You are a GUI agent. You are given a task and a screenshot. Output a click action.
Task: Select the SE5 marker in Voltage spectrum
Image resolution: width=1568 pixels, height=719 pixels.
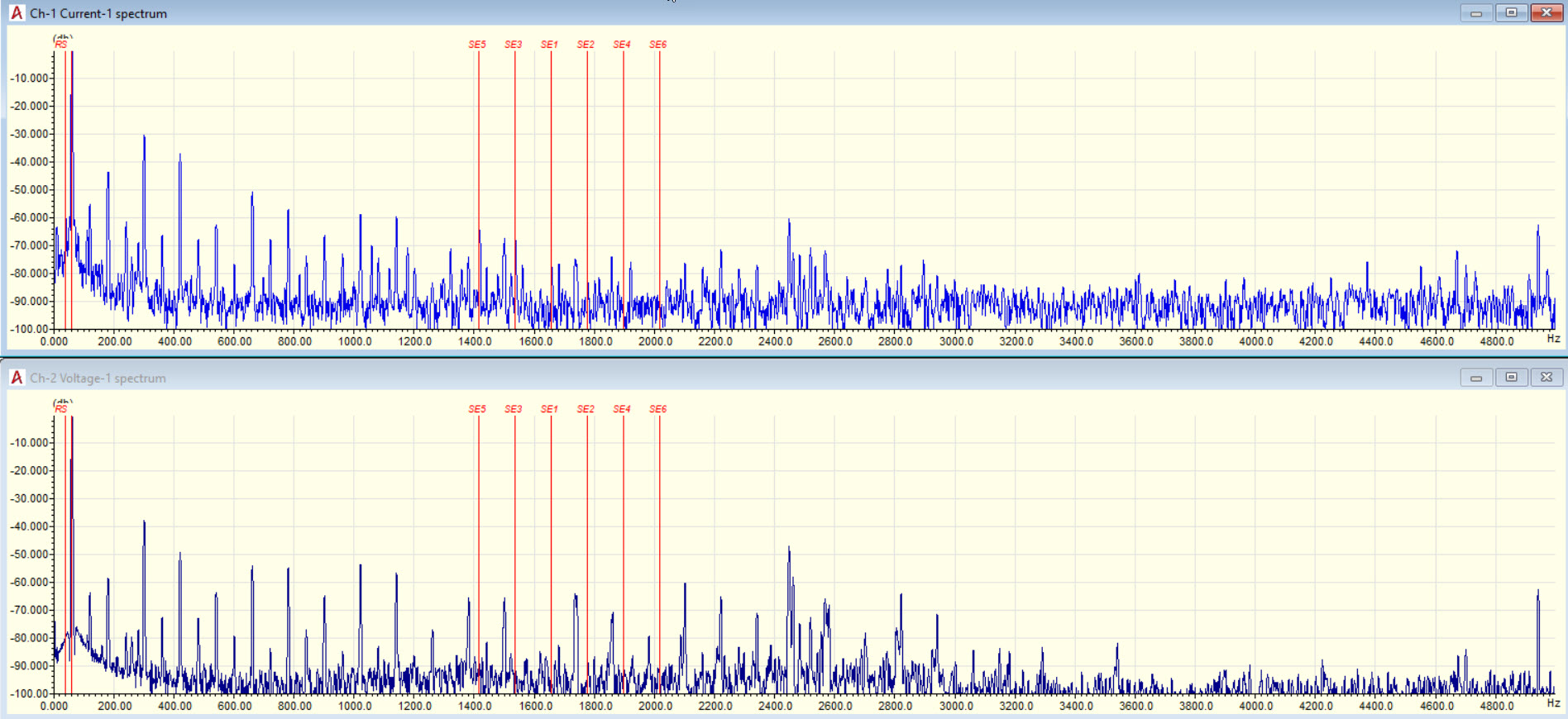pyautogui.click(x=477, y=409)
